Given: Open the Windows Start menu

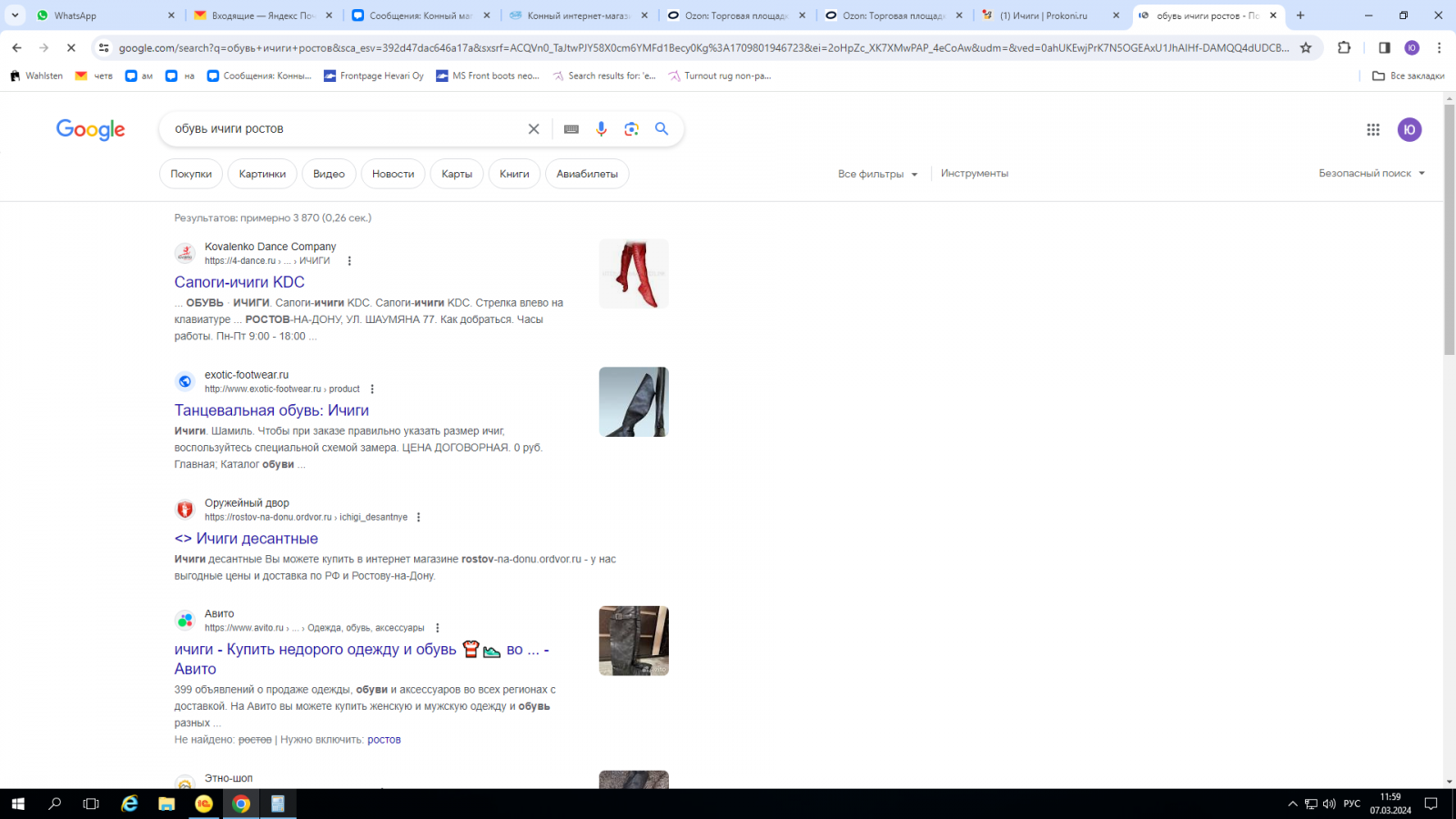Looking at the screenshot, I should pos(18,804).
